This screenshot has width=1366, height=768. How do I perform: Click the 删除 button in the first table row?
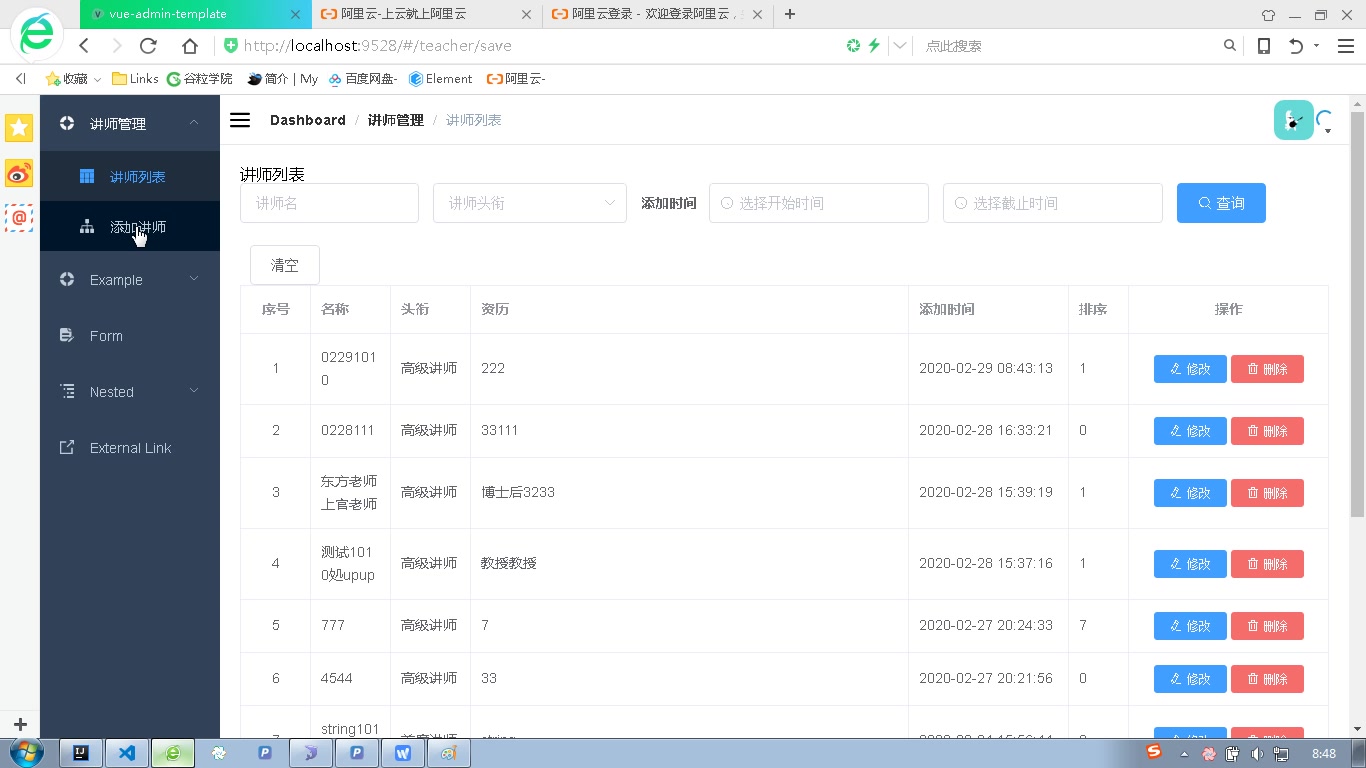click(1267, 368)
